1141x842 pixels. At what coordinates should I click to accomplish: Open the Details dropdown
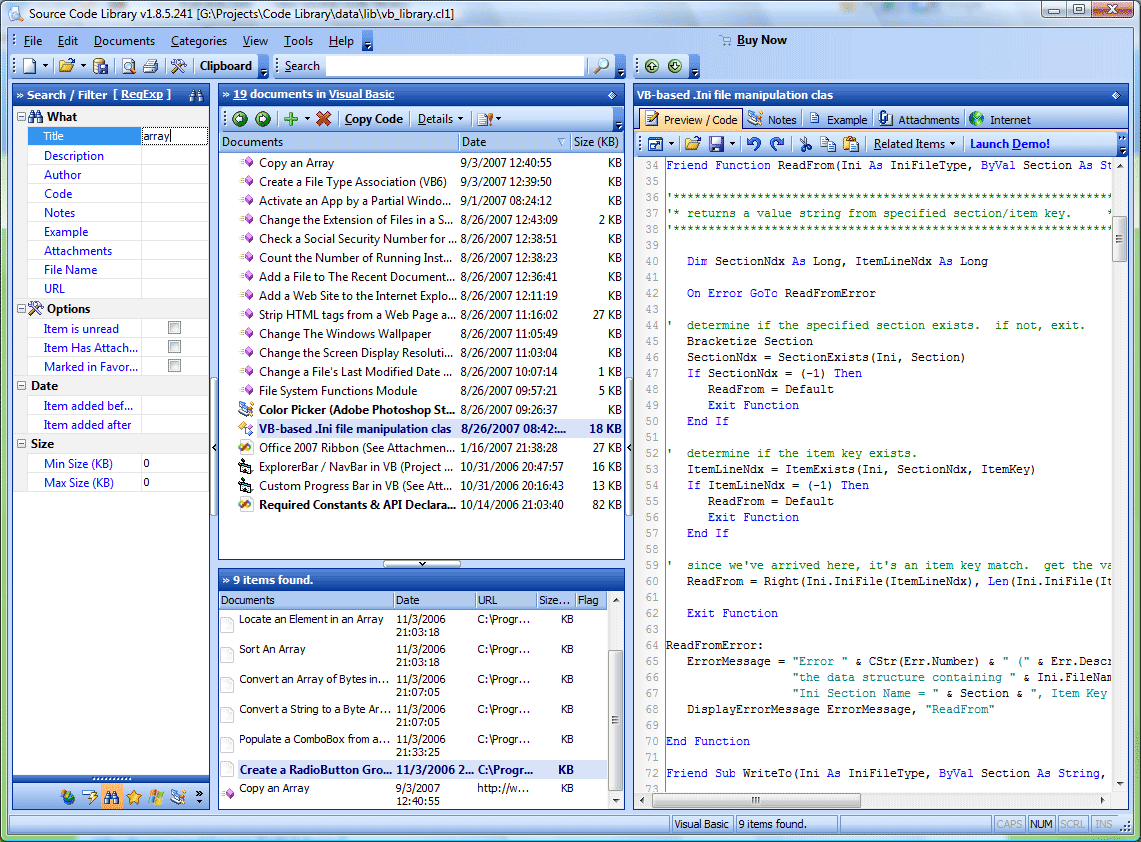point(440,119)
